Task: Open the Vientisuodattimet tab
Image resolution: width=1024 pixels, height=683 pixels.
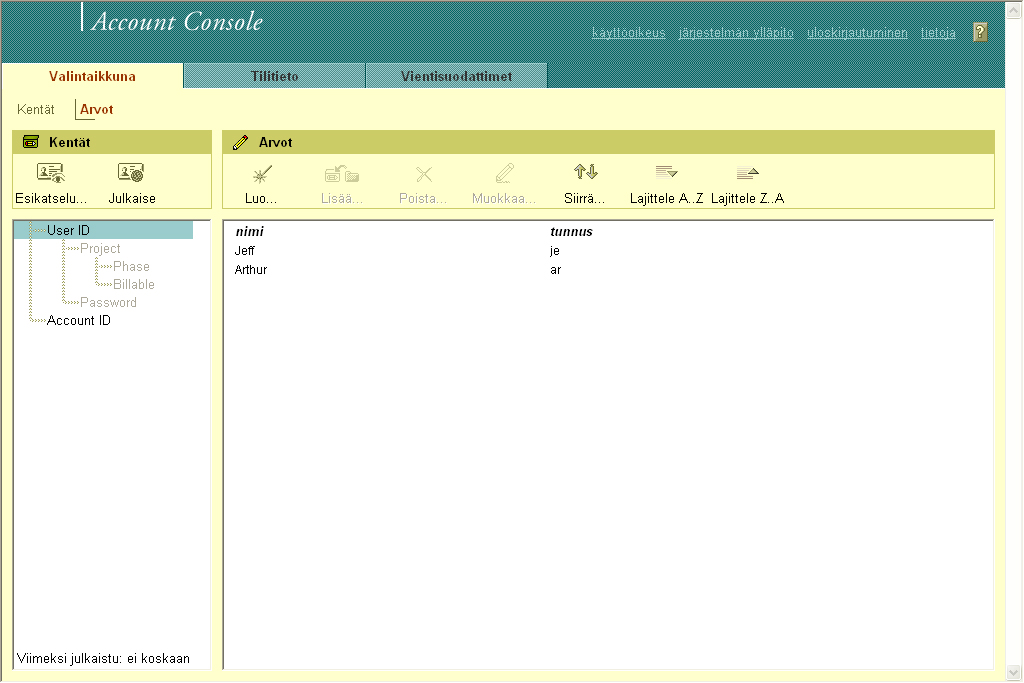Action: pyautogui.click(x=456, y=76)
